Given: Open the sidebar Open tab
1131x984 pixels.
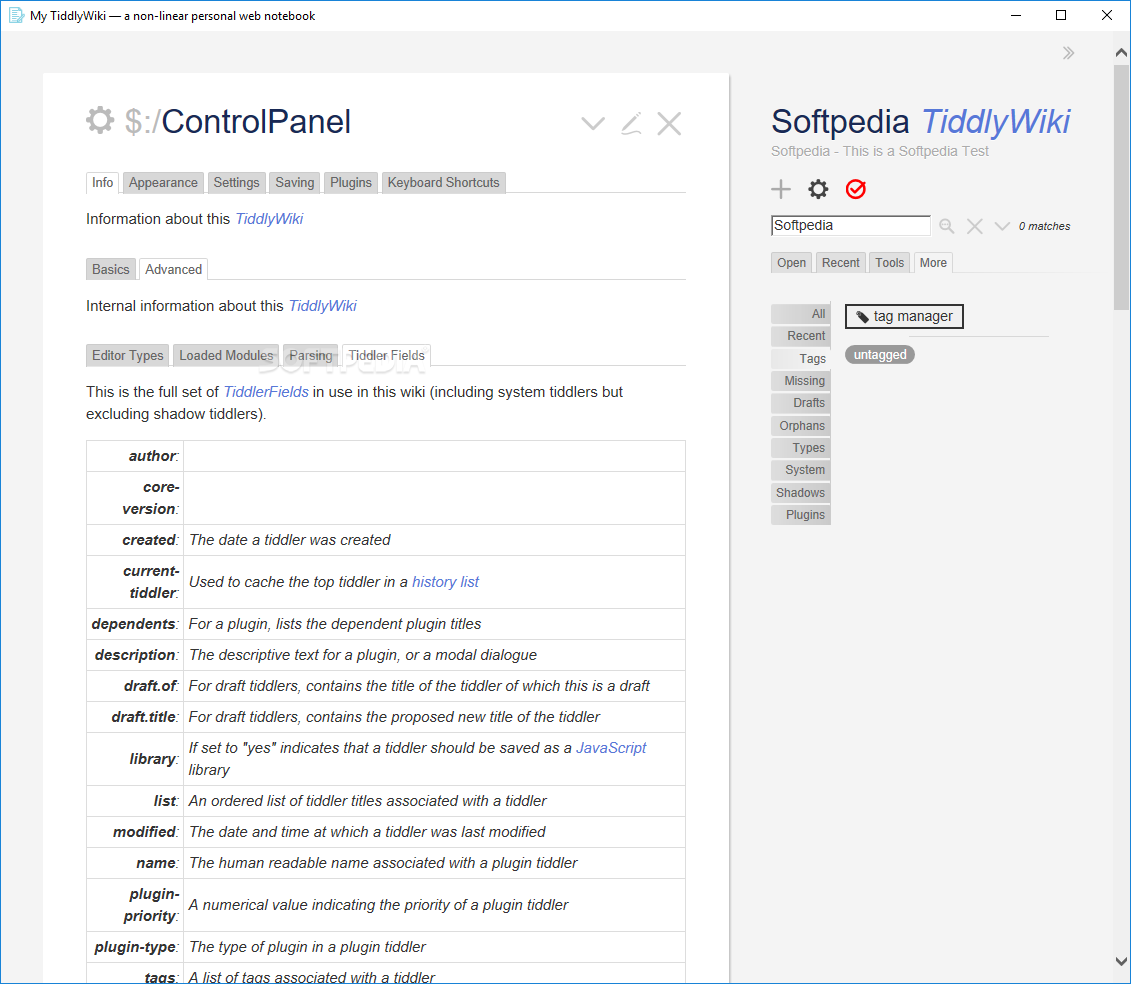Looking at the screenshot, I should [791, 263].
